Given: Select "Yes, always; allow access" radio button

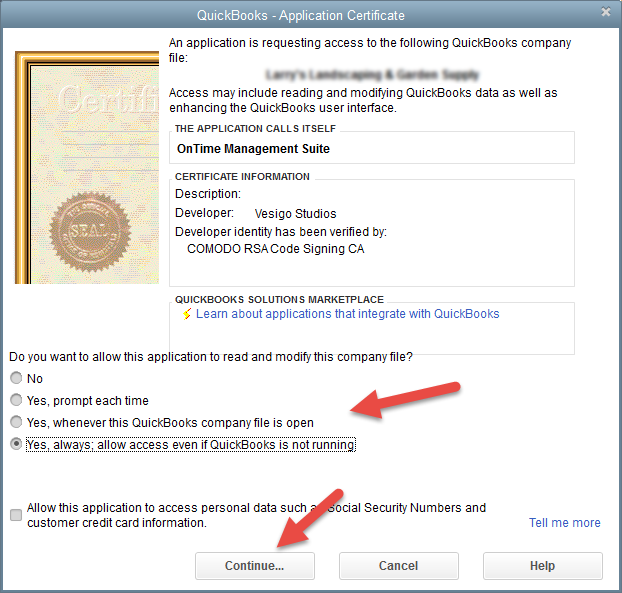Looking at the screenshot, I should [x=16, y=444].
